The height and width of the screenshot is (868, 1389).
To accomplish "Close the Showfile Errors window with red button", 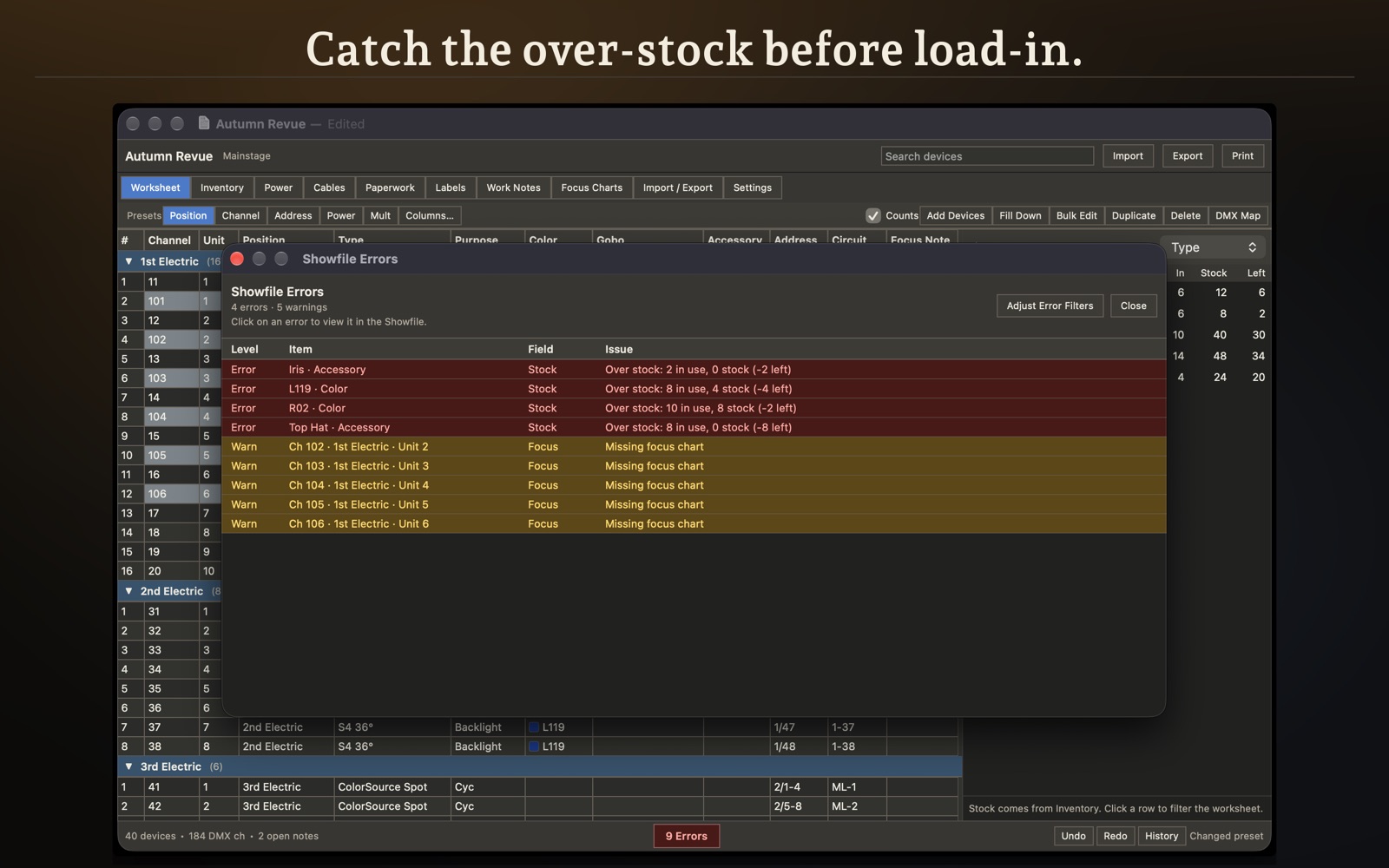I will click(x=237, y=259).
